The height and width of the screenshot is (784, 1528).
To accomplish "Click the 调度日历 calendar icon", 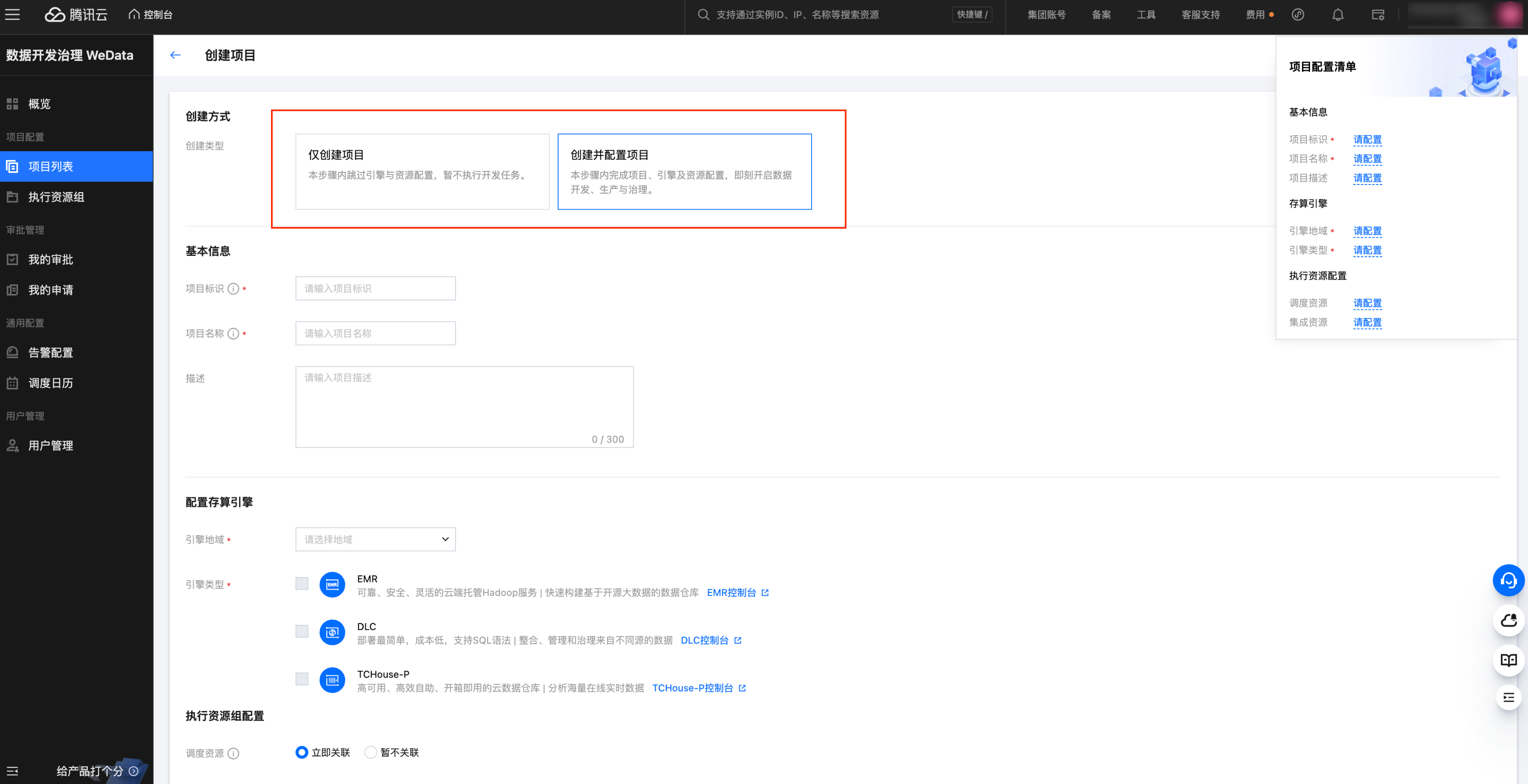I will 12,383.
